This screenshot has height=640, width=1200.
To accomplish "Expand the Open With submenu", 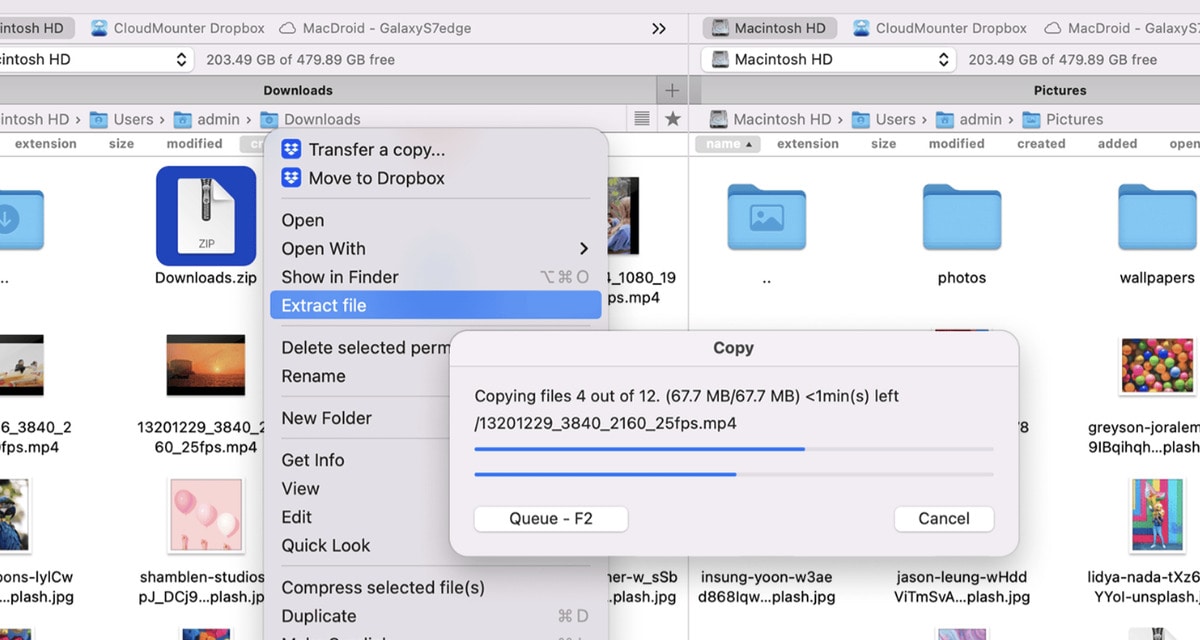I will (x=584, y=248).
